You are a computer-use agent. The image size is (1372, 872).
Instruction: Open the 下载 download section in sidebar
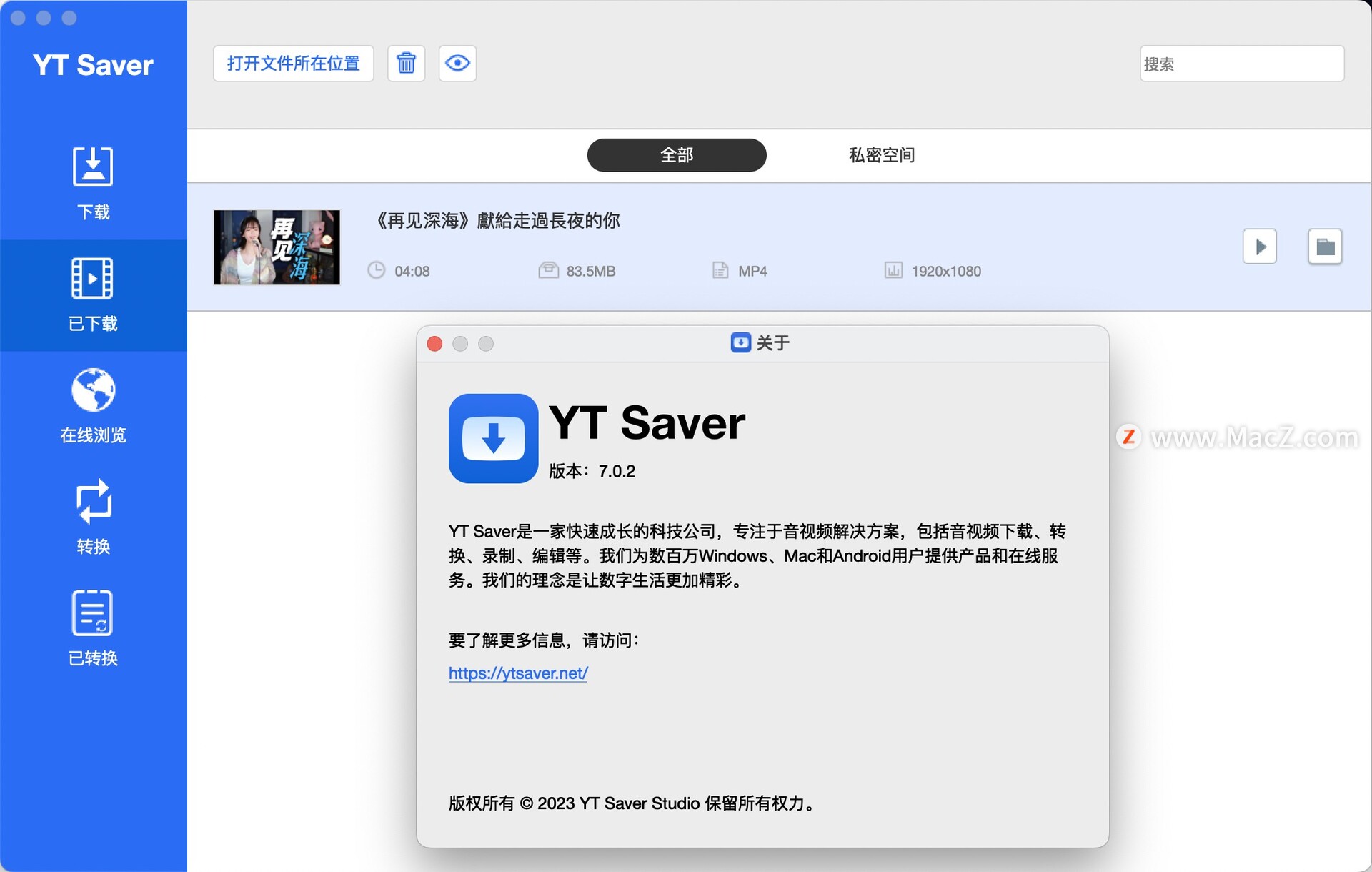coord(93,183)
